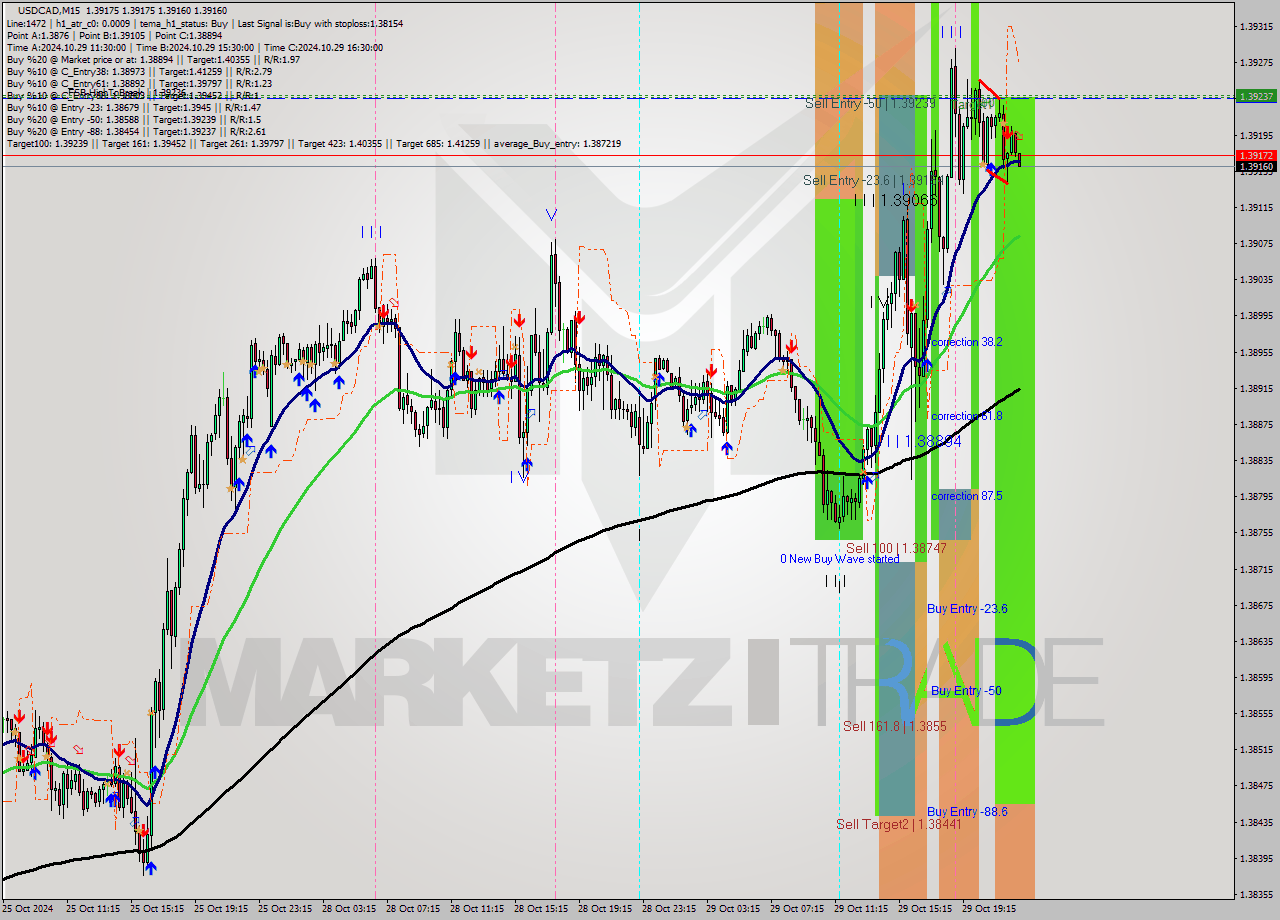The image size is (1280, 920).
Task: Click the '1.38894' wave label
Action: click(x=933, y=440)
